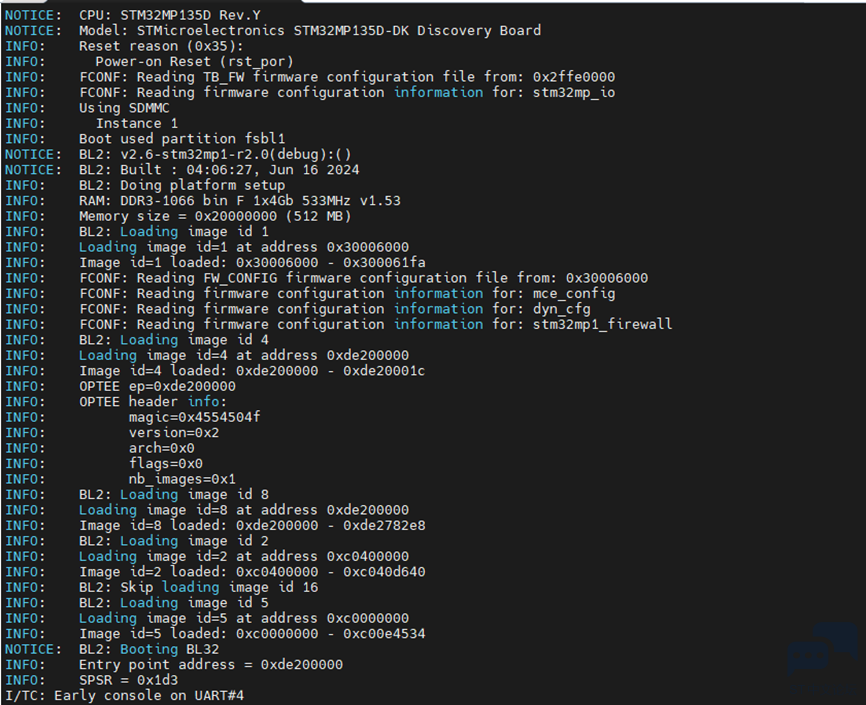The image size is (866, 705).
Task: Click the magic=0x4554504f line
Action: click(194, 418)
